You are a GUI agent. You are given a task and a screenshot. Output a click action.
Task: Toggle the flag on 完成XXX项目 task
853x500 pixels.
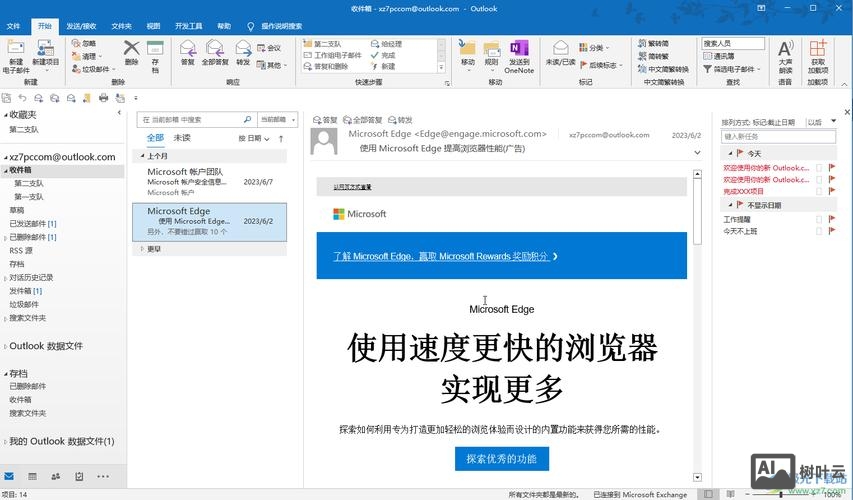(831, 191)
